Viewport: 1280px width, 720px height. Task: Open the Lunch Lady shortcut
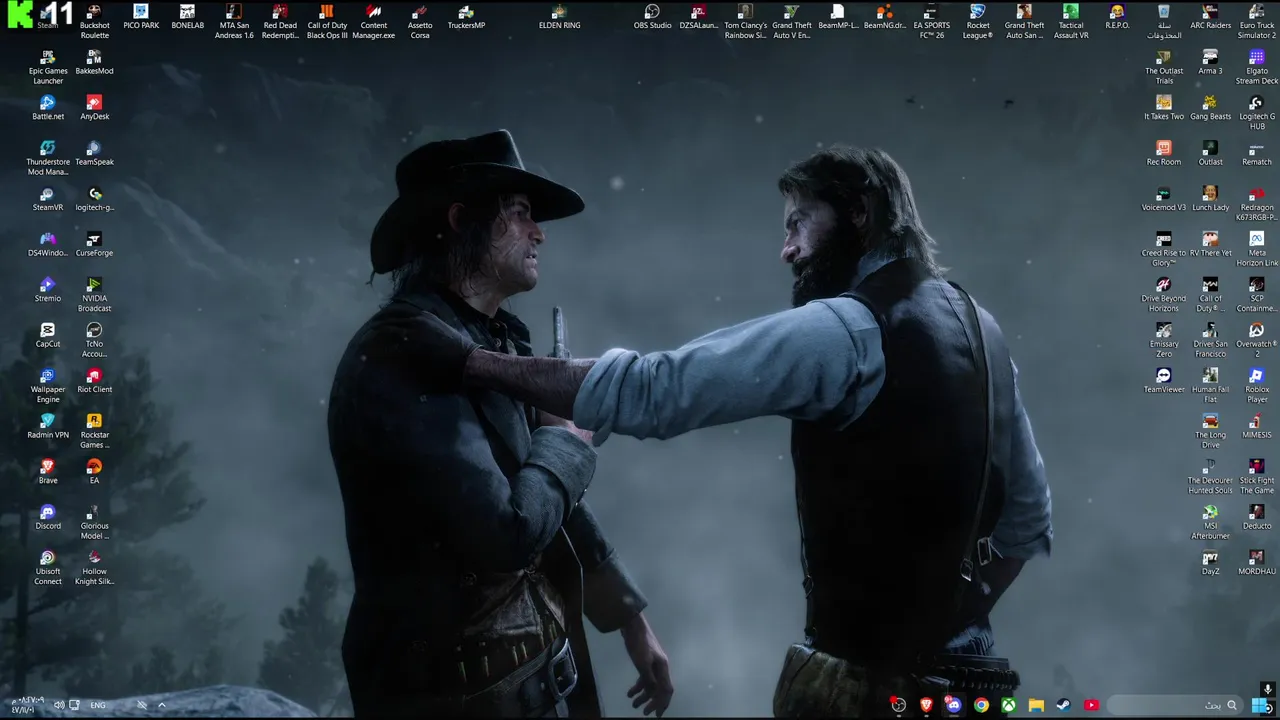coord(1210,199)
